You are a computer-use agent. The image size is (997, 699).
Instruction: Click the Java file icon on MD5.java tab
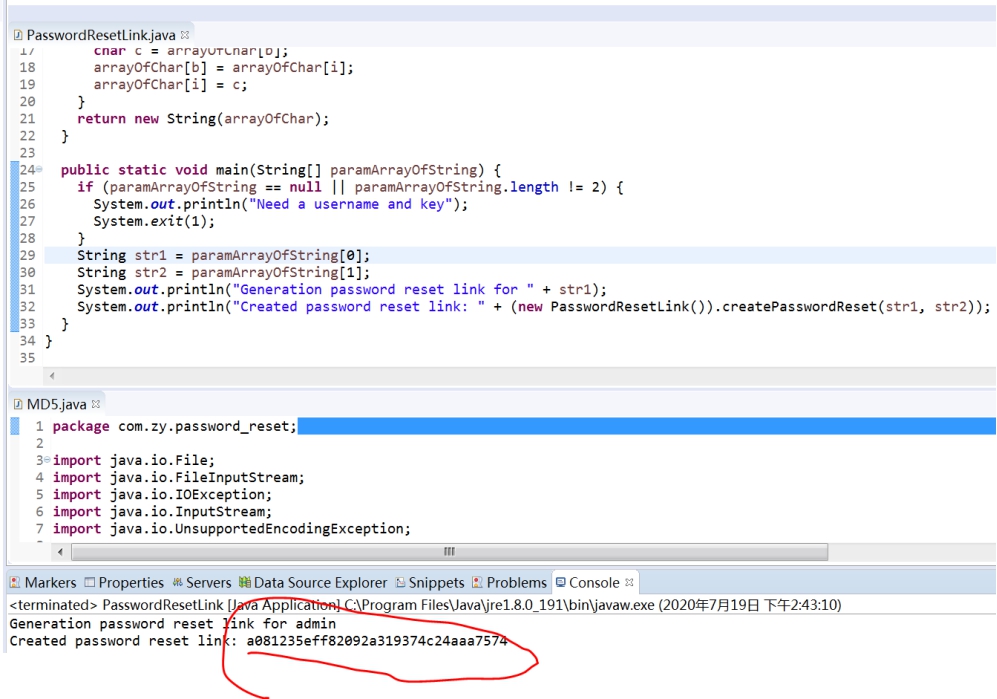[18, 405]
